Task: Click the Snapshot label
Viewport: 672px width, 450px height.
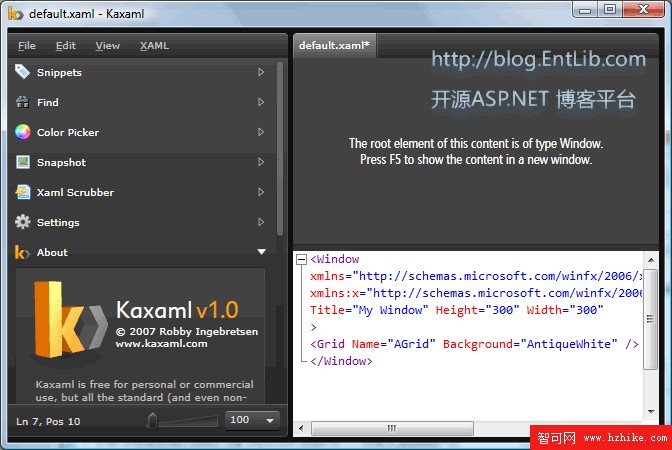Action: point(61,162)
